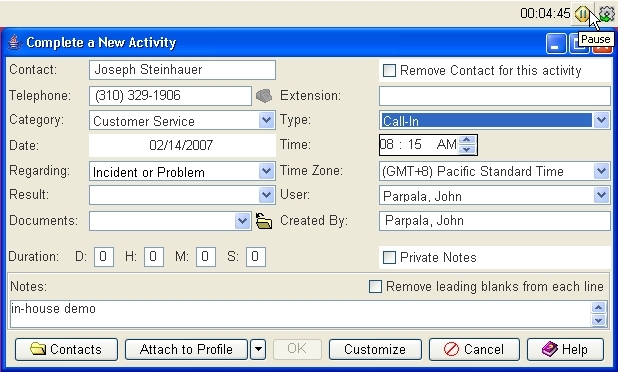Click the elapsed timer 00:04:45
The width and height of the screenshot is (618, 372).
pyautogui.click(x=545, y=14)
